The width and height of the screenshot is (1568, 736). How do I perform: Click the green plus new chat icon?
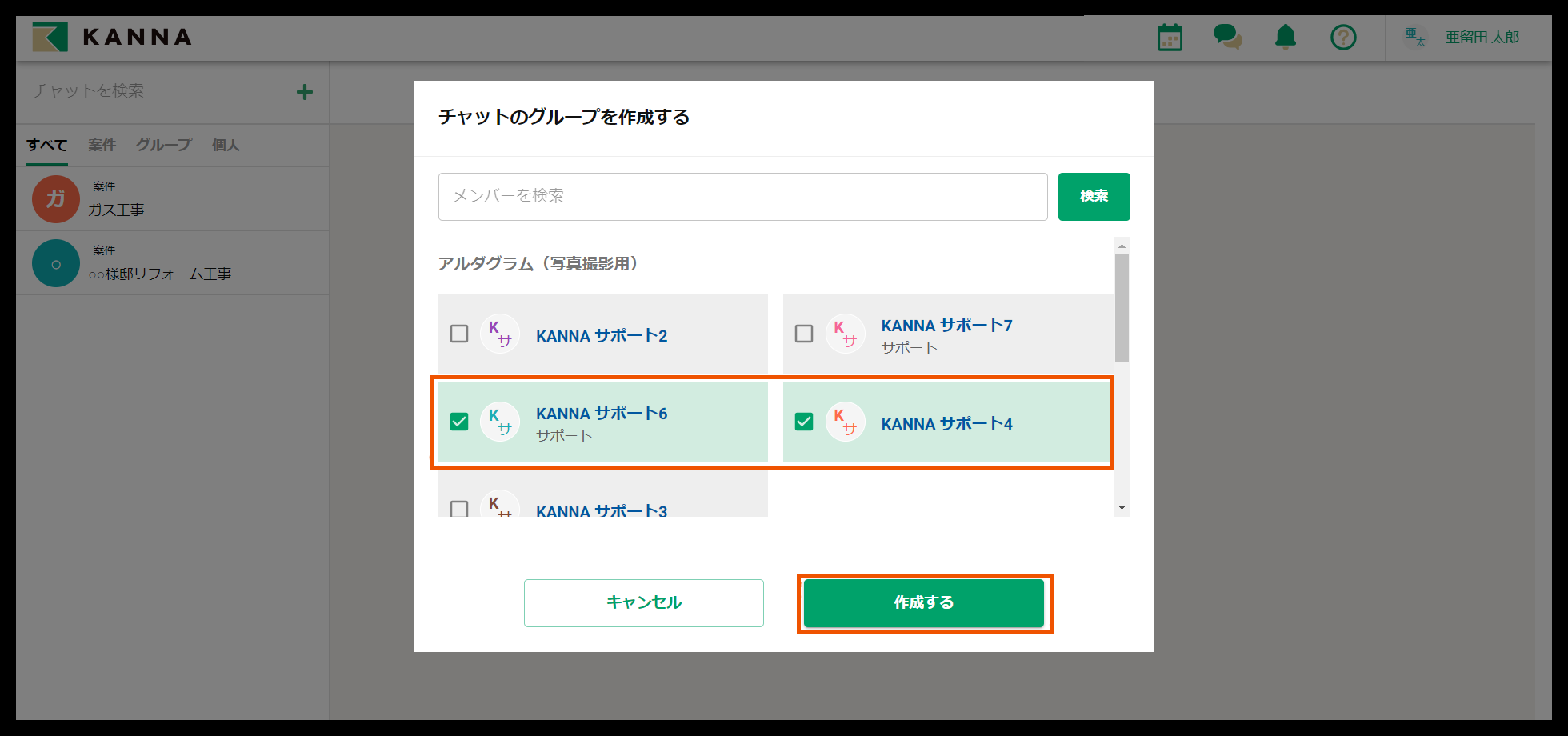[x=304, y=92]
